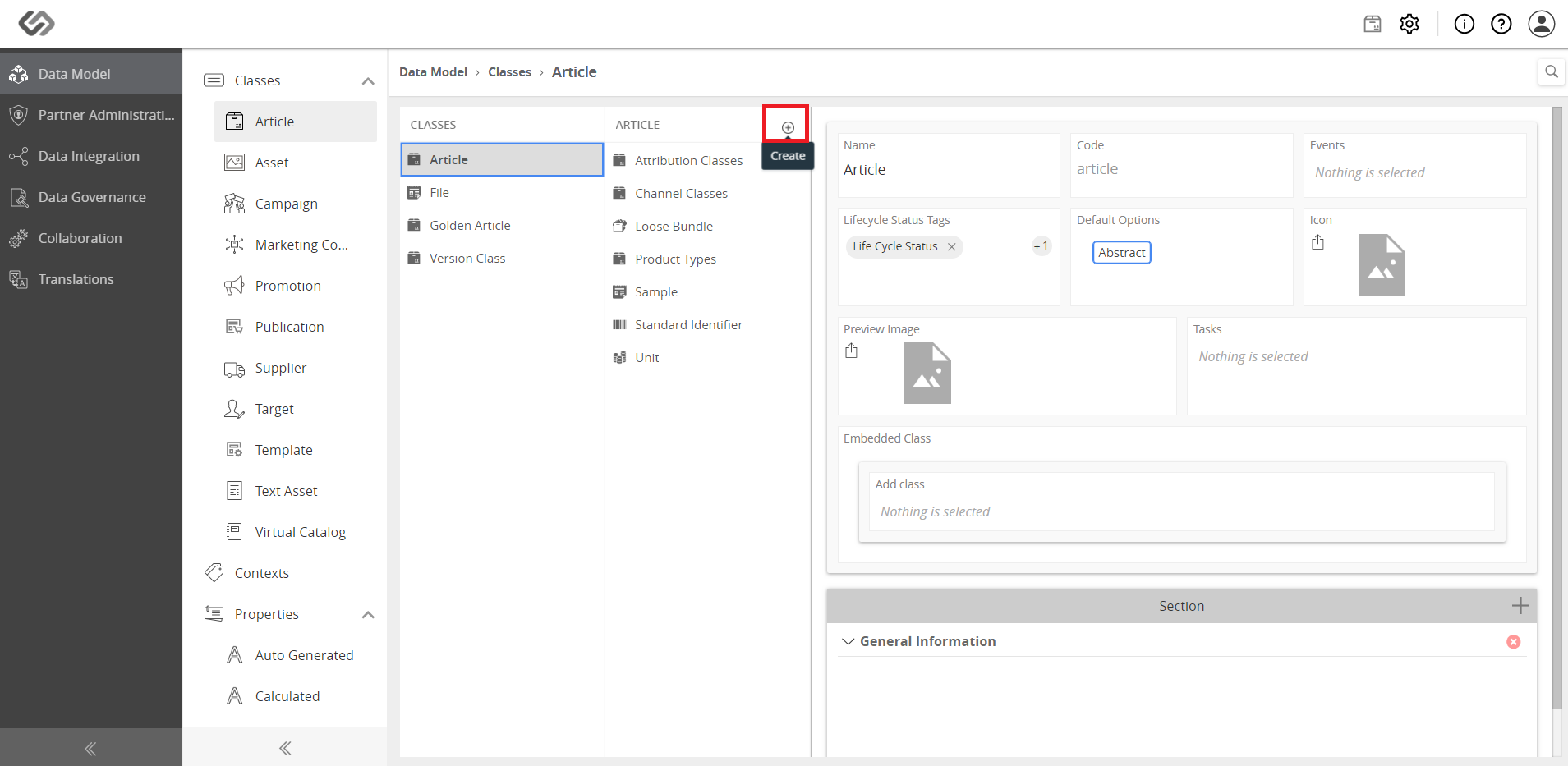The height and width of the screenshot is (766, 1568).
Task: Select Campaign class in navigation
Action: [296, 204]
